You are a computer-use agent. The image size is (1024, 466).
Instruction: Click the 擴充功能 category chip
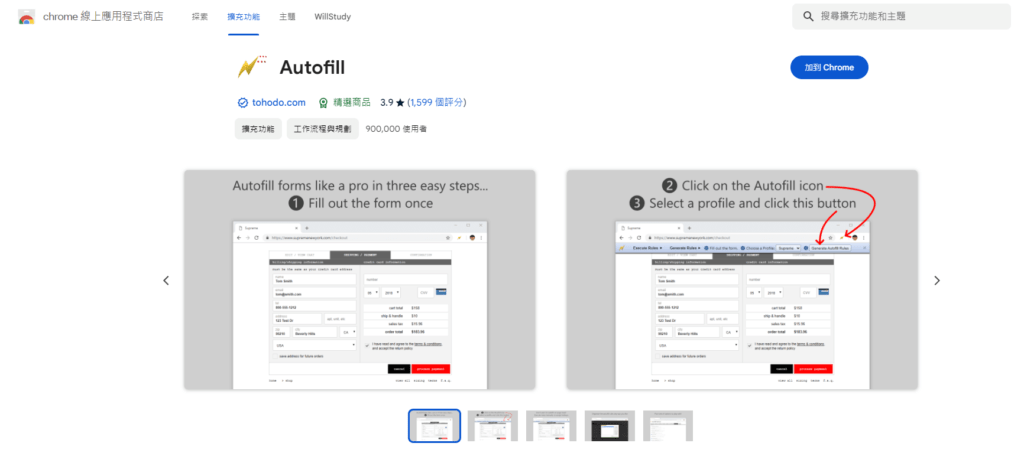(x=258, y=129)
